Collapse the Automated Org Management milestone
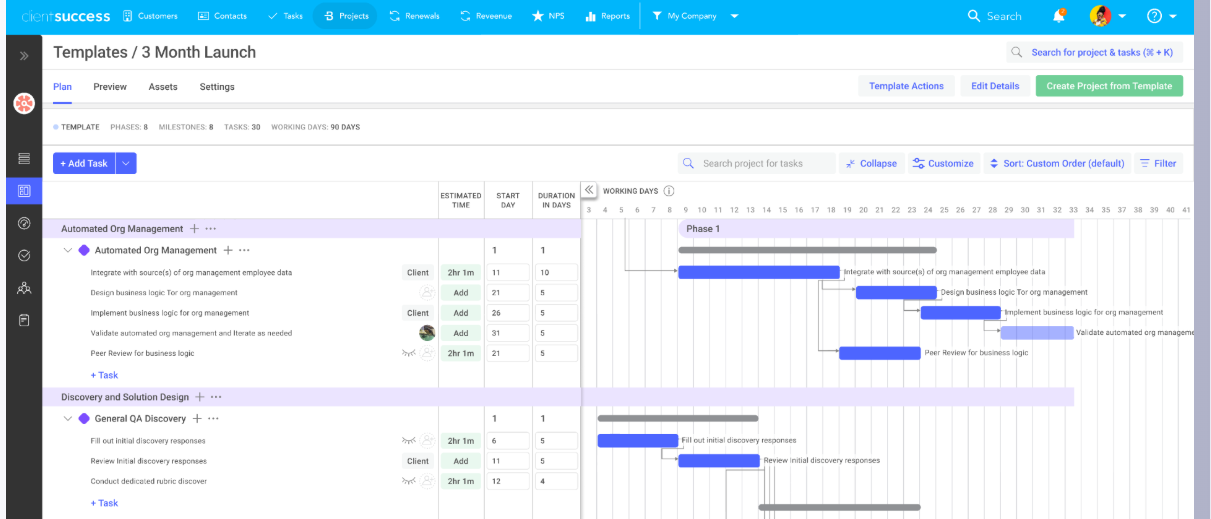The height and width of the screenshot is (519, 1211). (x=68, y=250)
